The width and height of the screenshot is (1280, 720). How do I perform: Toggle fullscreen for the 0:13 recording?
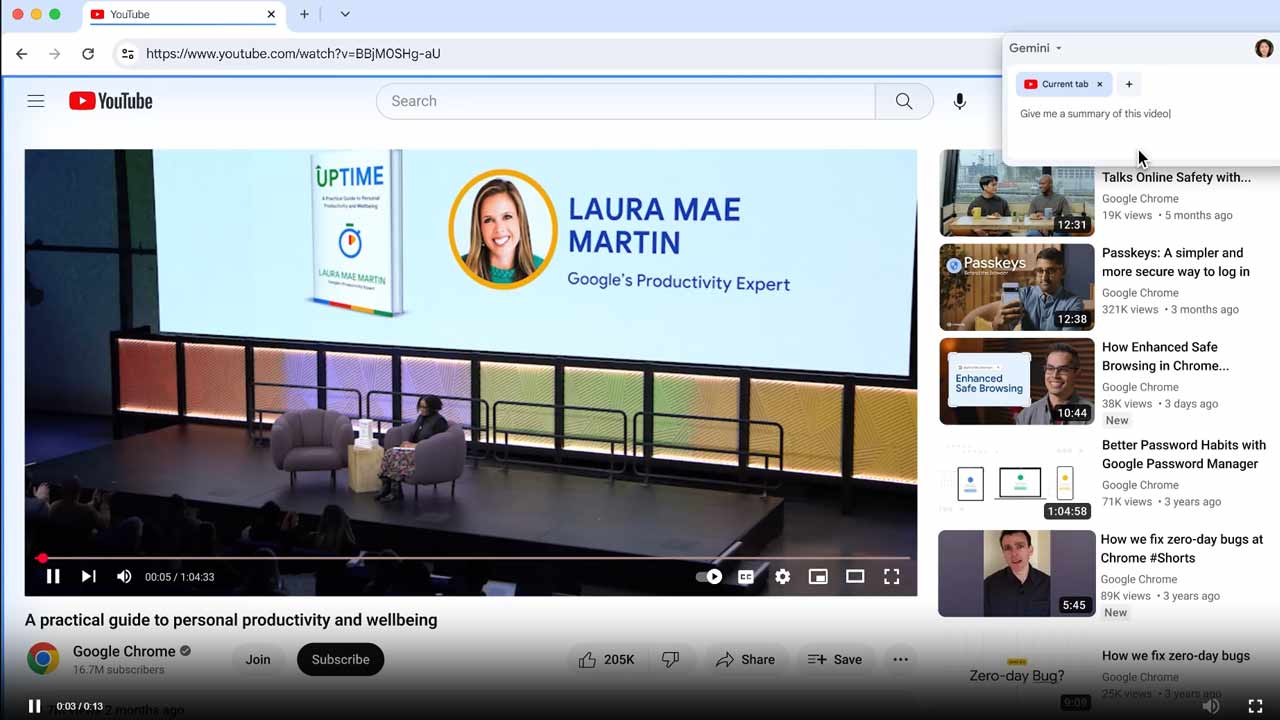[x=1255, y=706]
